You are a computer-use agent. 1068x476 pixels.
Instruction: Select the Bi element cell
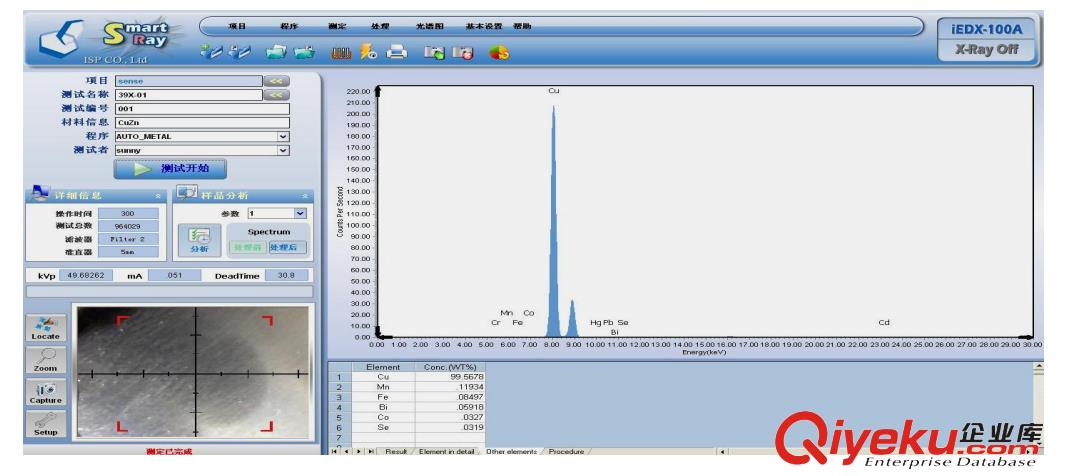click(x=383, y=407)
